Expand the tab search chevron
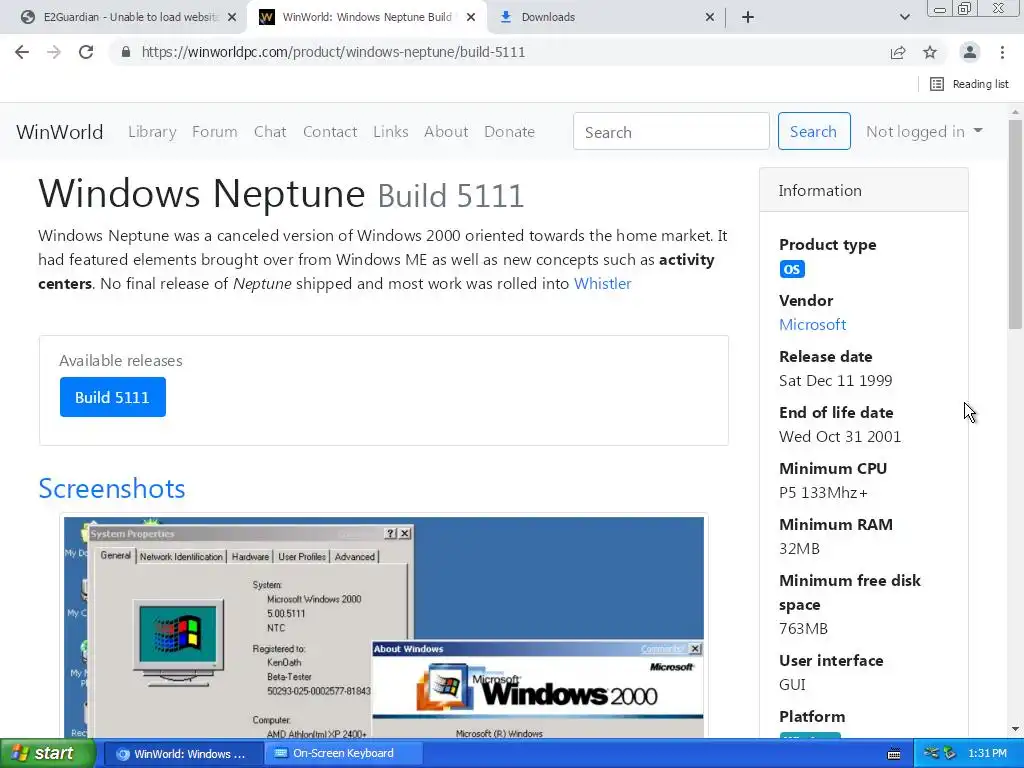Screen dimensions: 1024x768 904,17
